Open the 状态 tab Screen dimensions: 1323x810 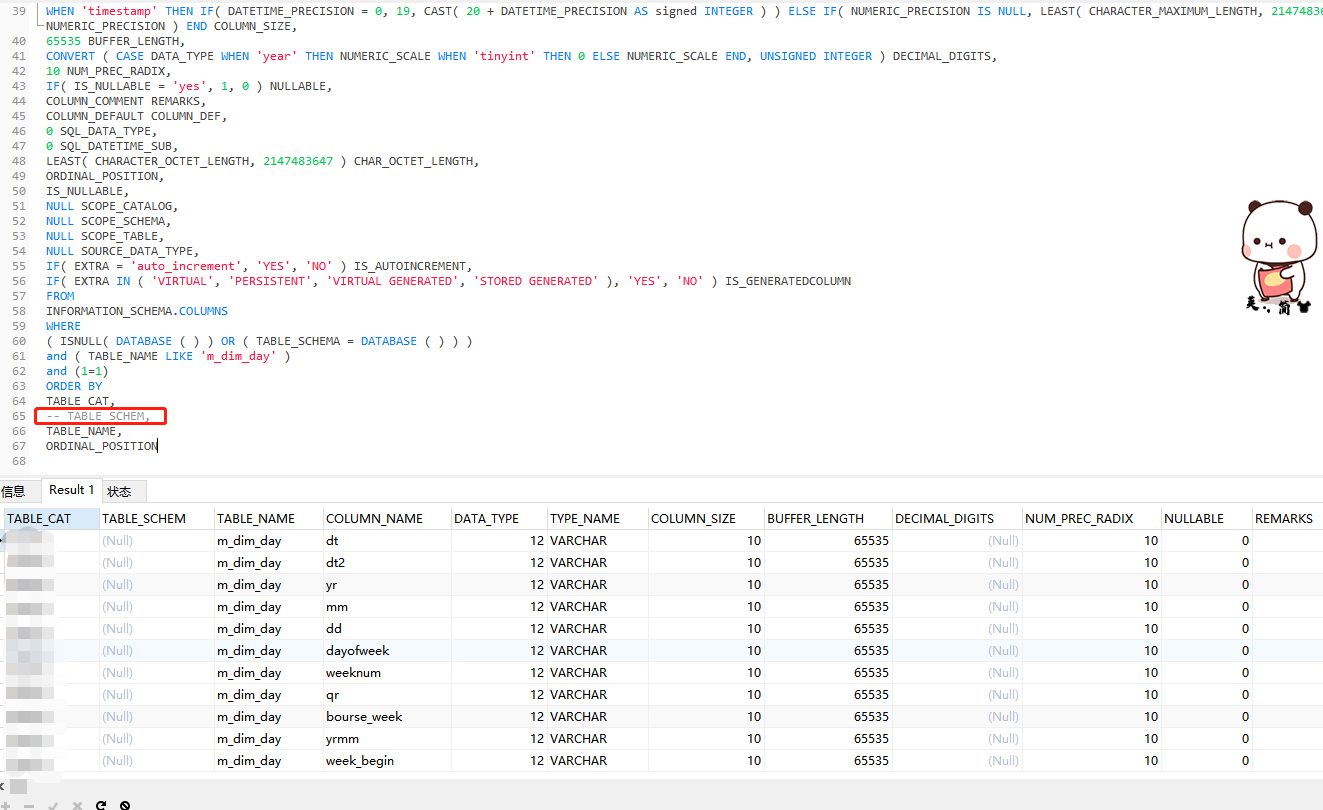[119, 491]
